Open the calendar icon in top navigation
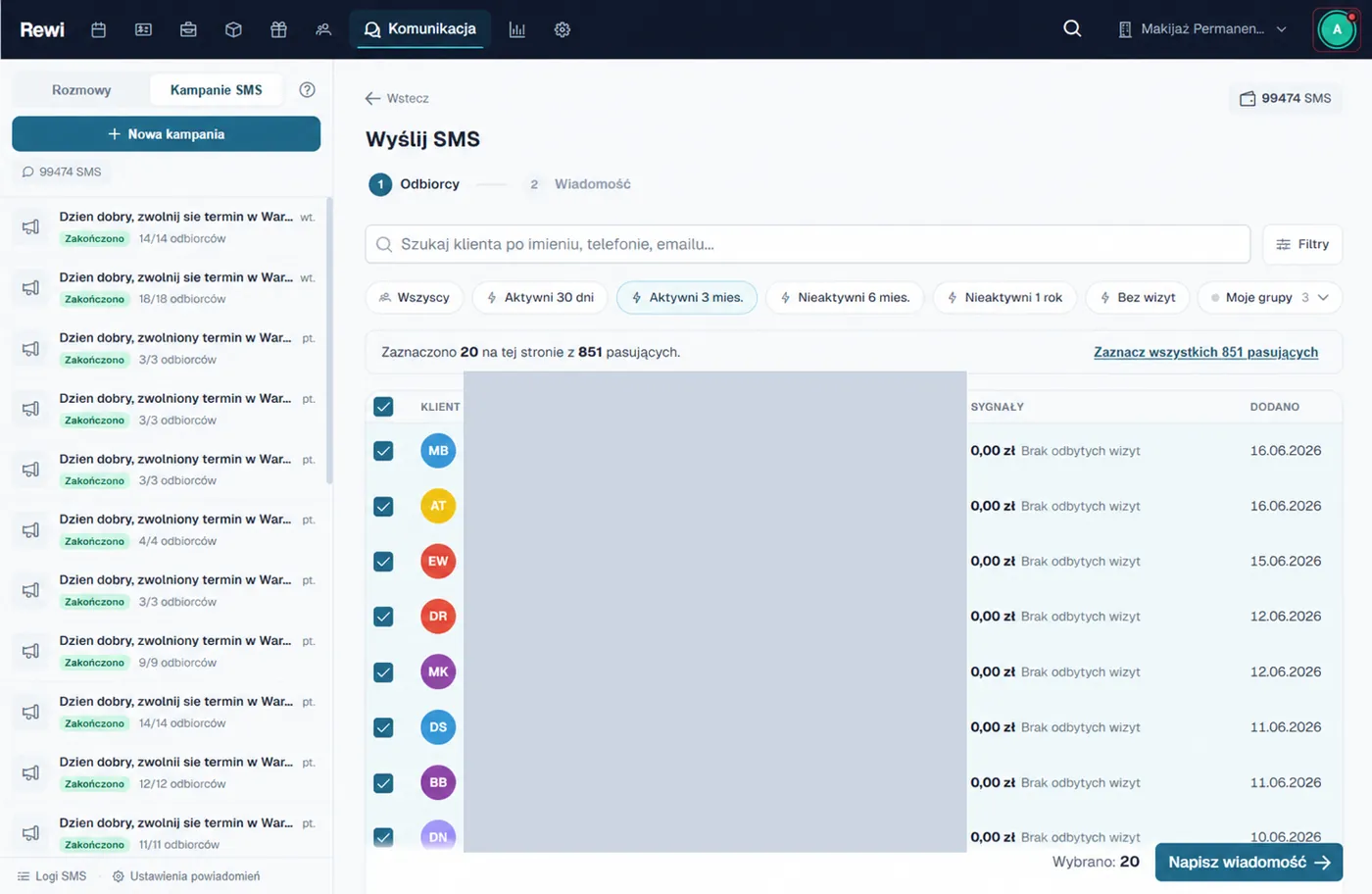 98,29
